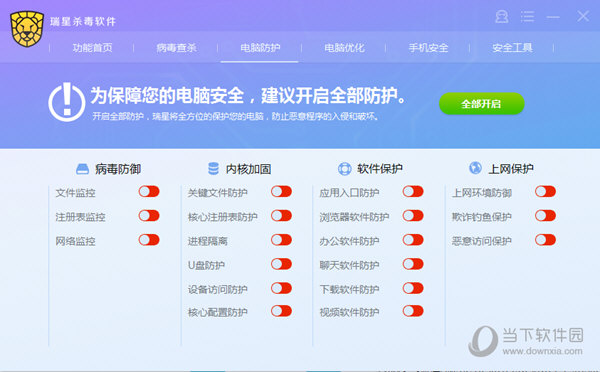
Task: Switch to 功能首页 tab
Action: point(93,48)
